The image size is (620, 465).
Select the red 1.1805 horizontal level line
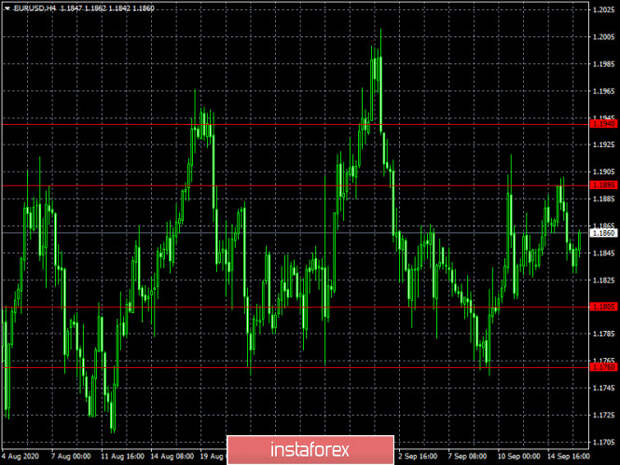pos(295,307)
